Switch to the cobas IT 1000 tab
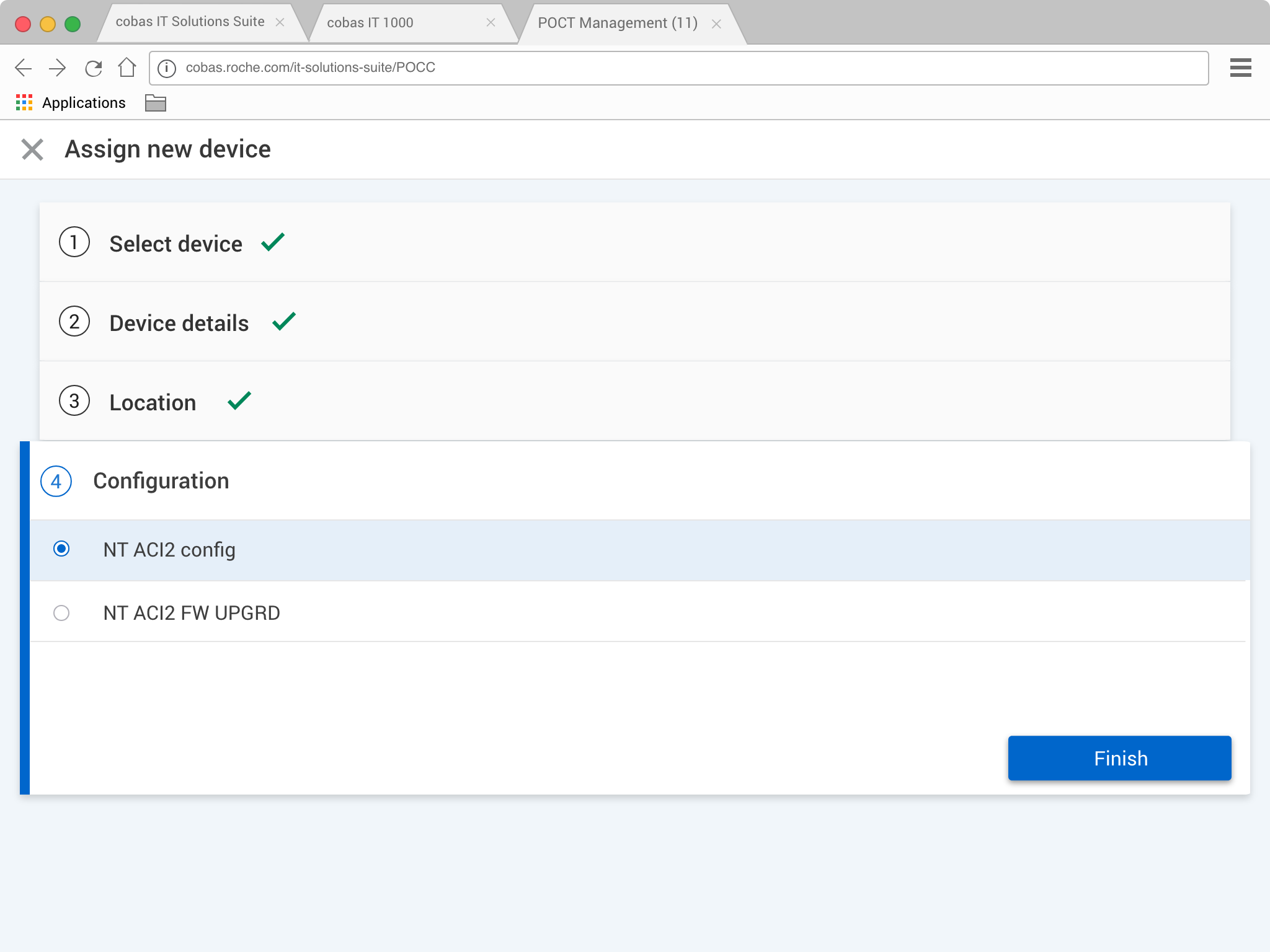The height and width of the screenshot is (952, 1270). pos(370,23)
